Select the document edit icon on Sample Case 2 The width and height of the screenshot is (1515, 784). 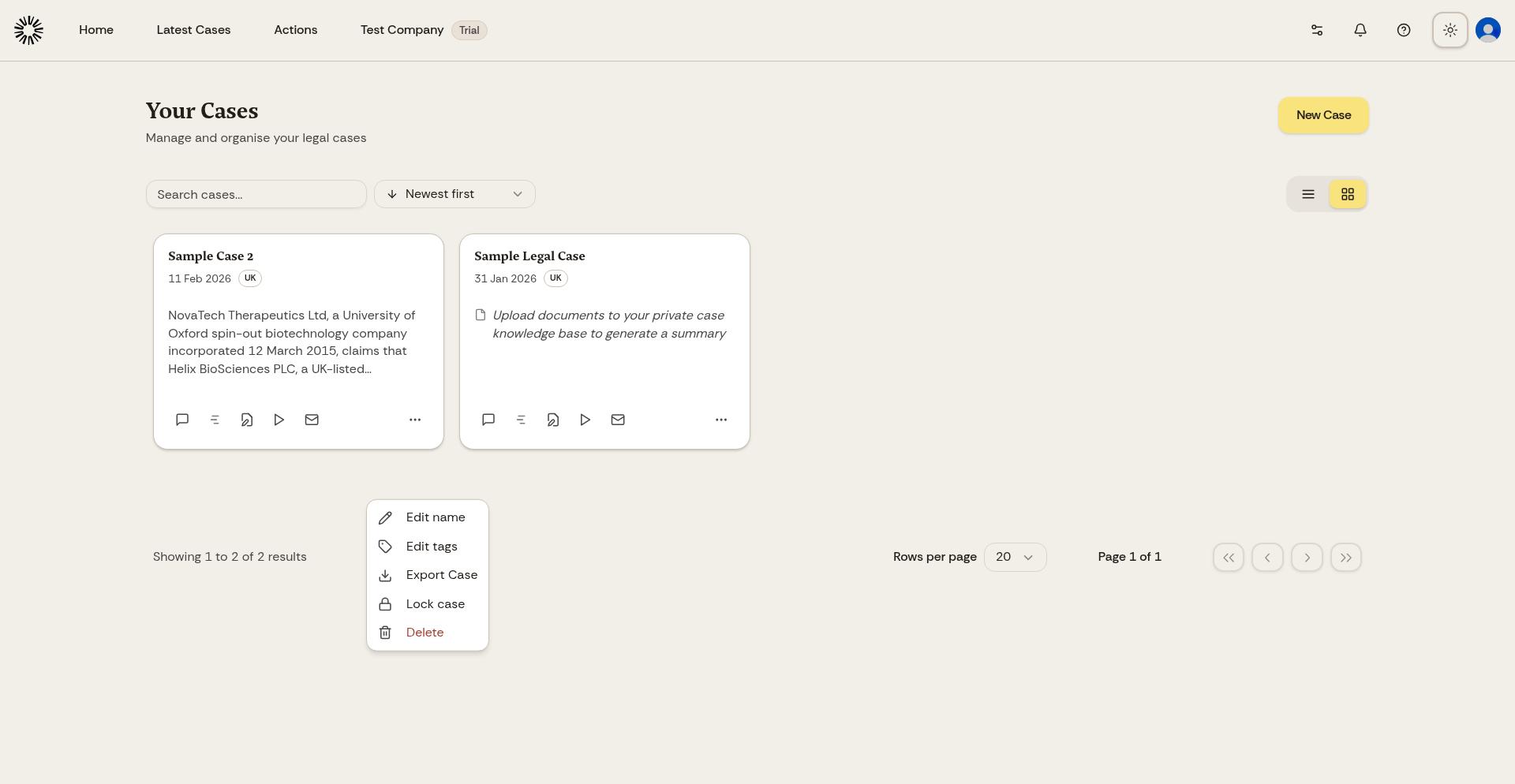[247, 420]
